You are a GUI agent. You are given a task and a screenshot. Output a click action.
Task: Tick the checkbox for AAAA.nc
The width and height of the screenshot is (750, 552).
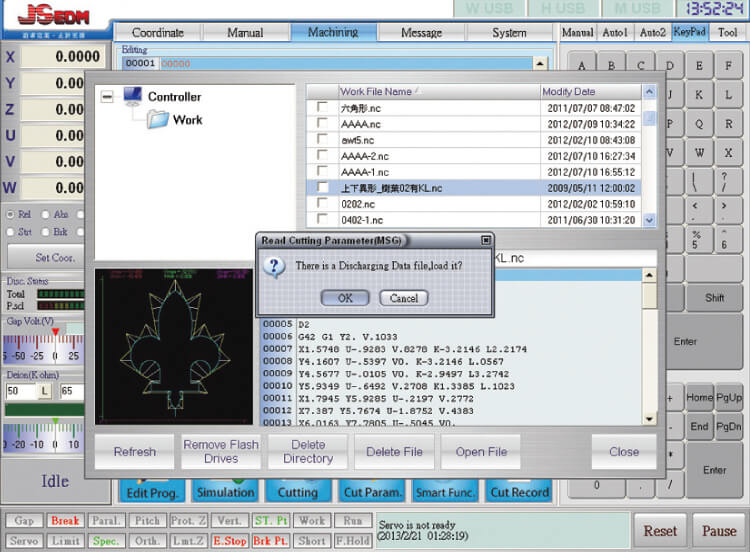click(322, 123)
